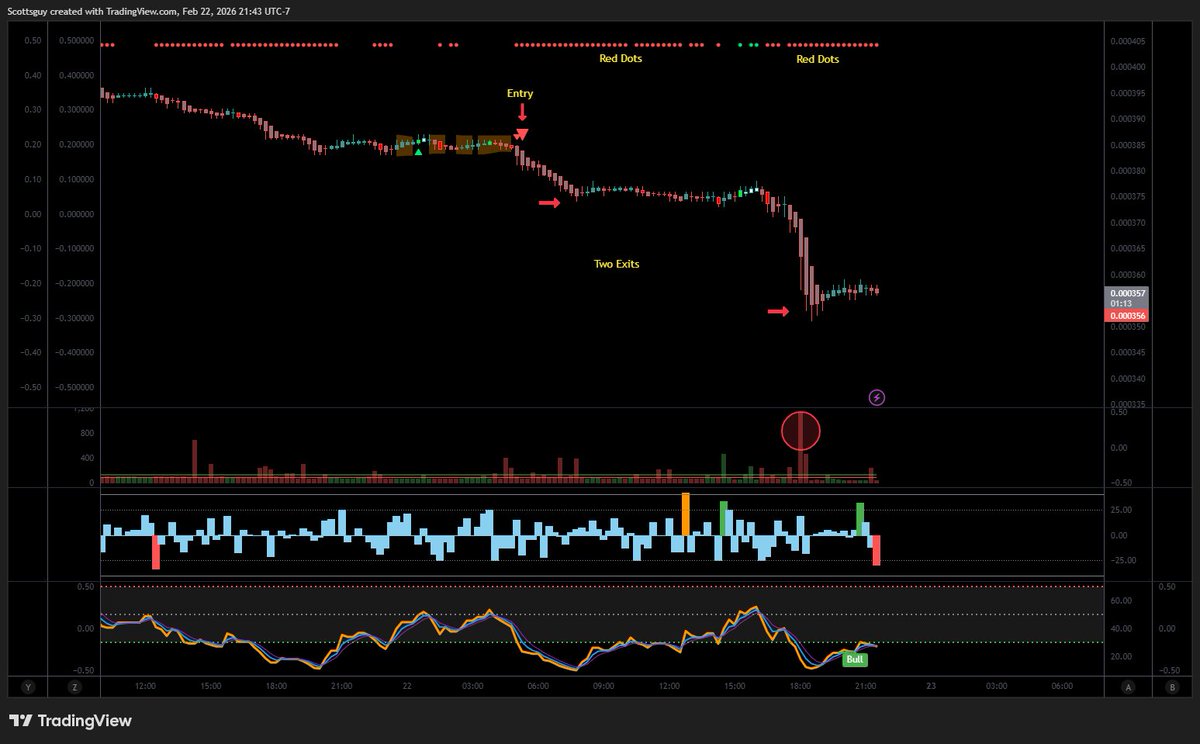Click the green up-triangle signal marker on chart
The width and height of the screenshot is (1200, 744).
(x=418, y=152)
